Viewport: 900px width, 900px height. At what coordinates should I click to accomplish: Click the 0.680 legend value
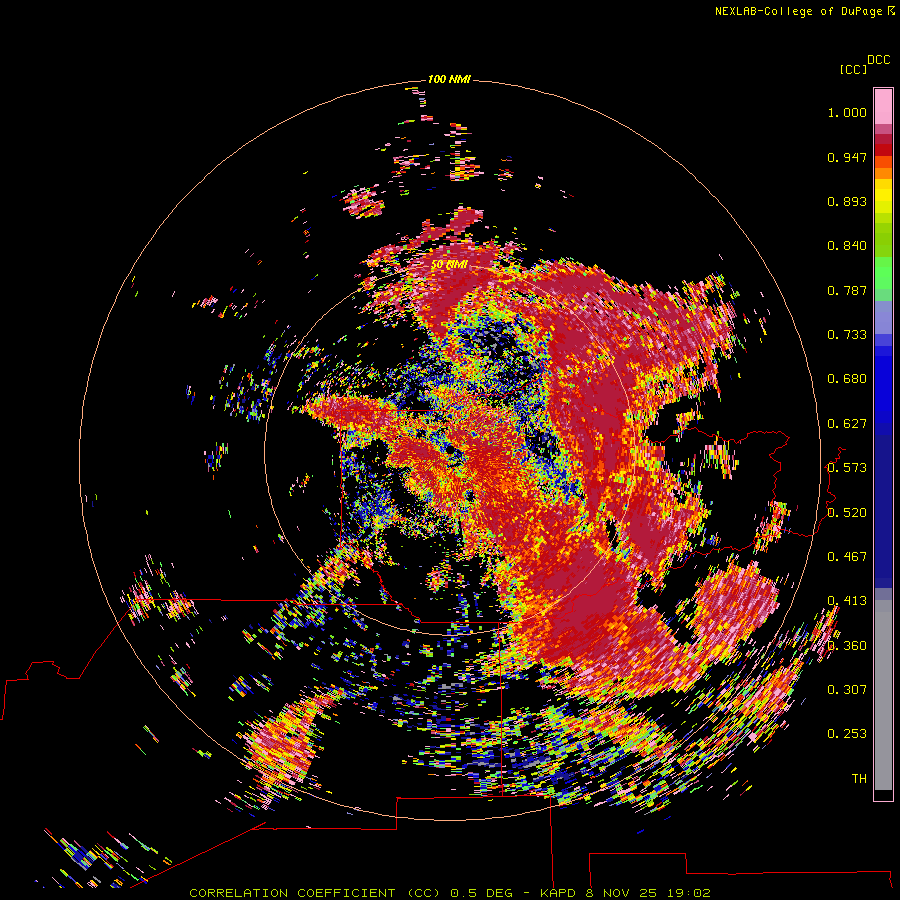[x=847, y=379]
